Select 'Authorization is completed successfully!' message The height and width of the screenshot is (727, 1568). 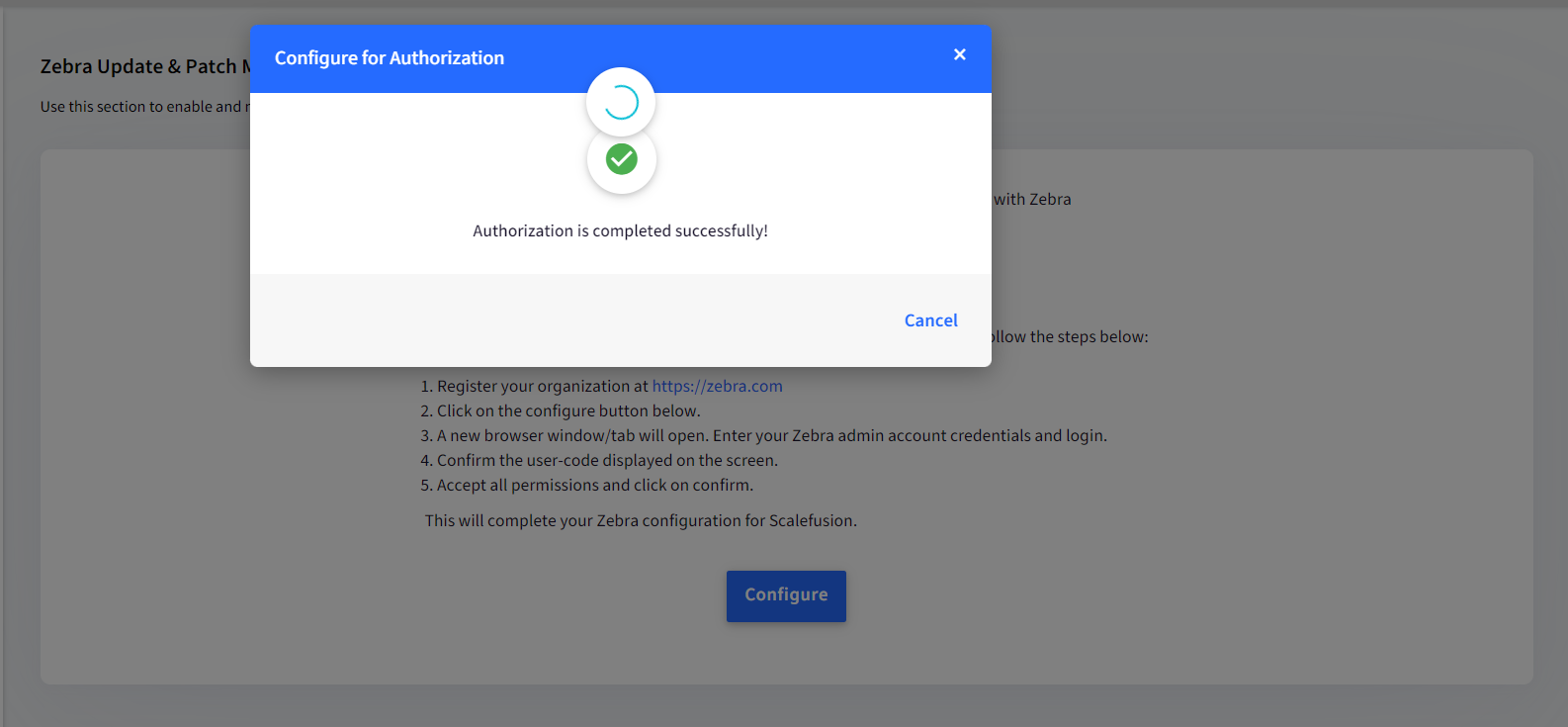pos(620,230)
